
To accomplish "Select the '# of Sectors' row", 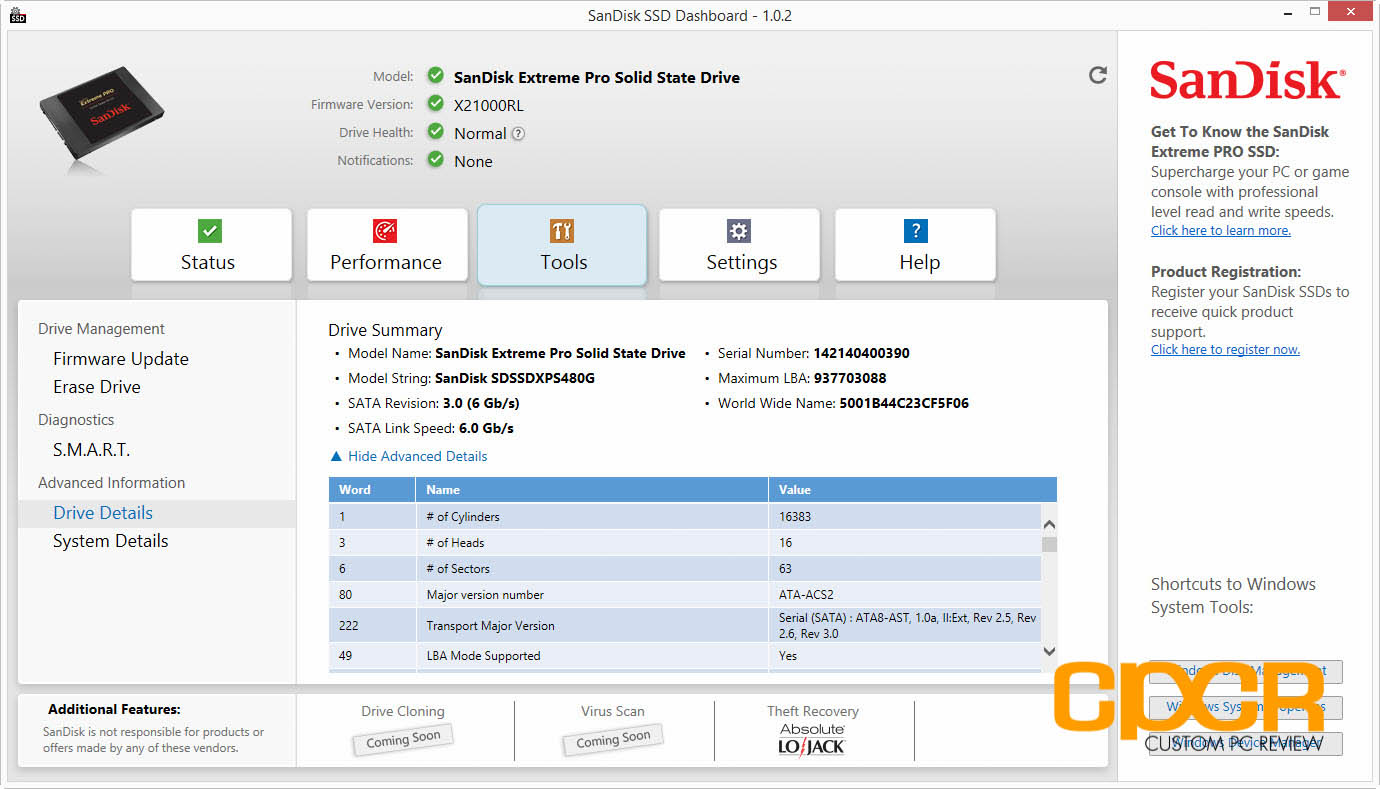I will [x=685, y=569].
